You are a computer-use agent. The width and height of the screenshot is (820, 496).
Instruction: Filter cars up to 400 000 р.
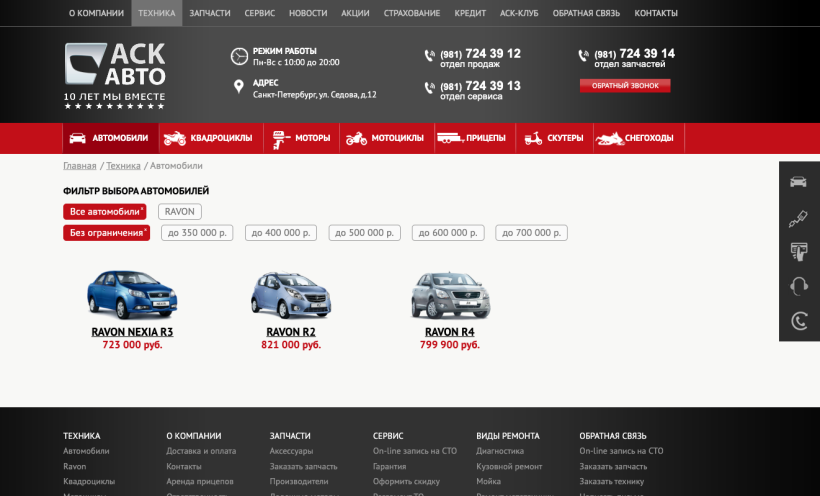pyautogui.click(x=281, y=233)
